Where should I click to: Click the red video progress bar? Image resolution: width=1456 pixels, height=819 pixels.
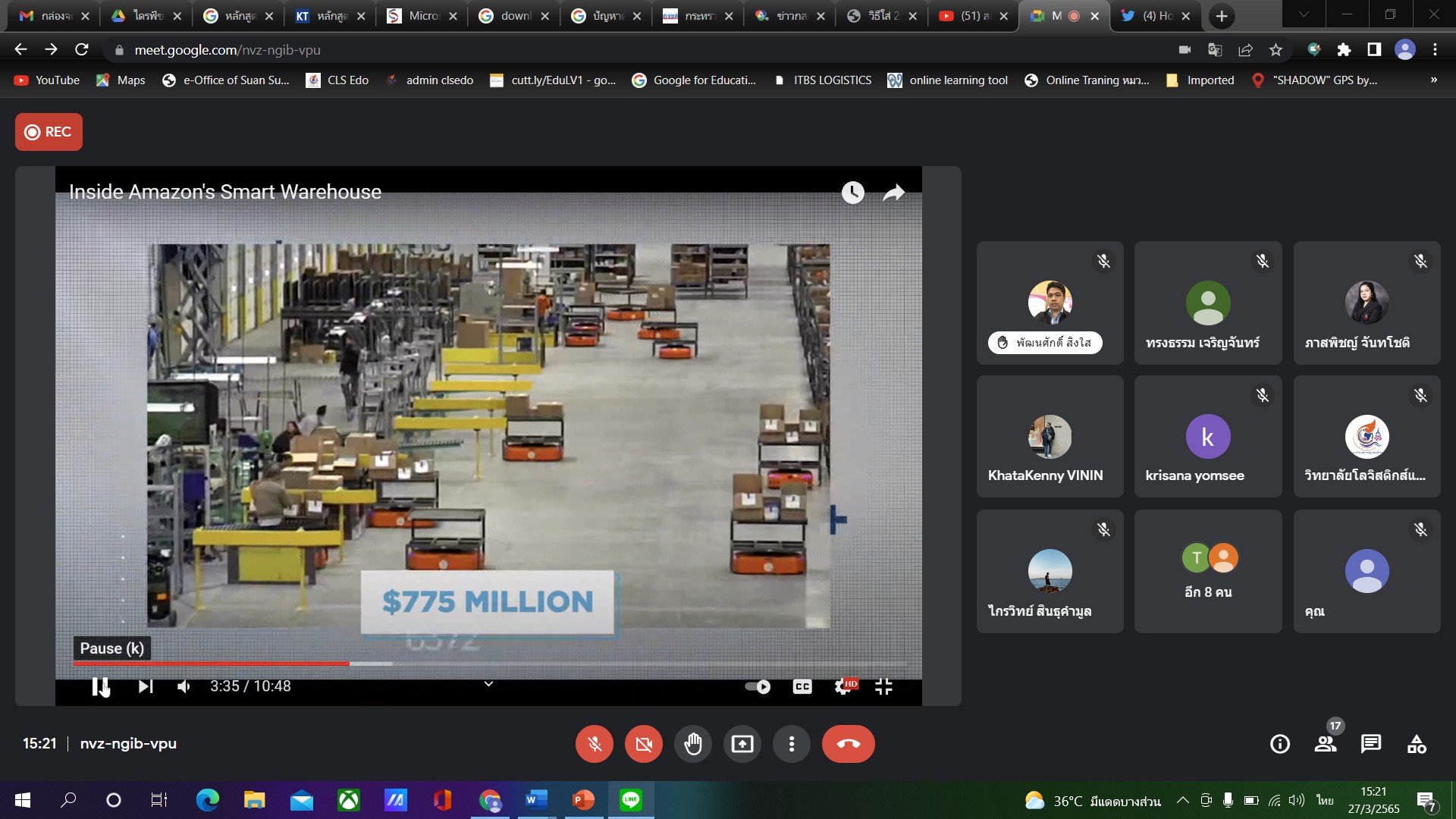coord(212,664)
